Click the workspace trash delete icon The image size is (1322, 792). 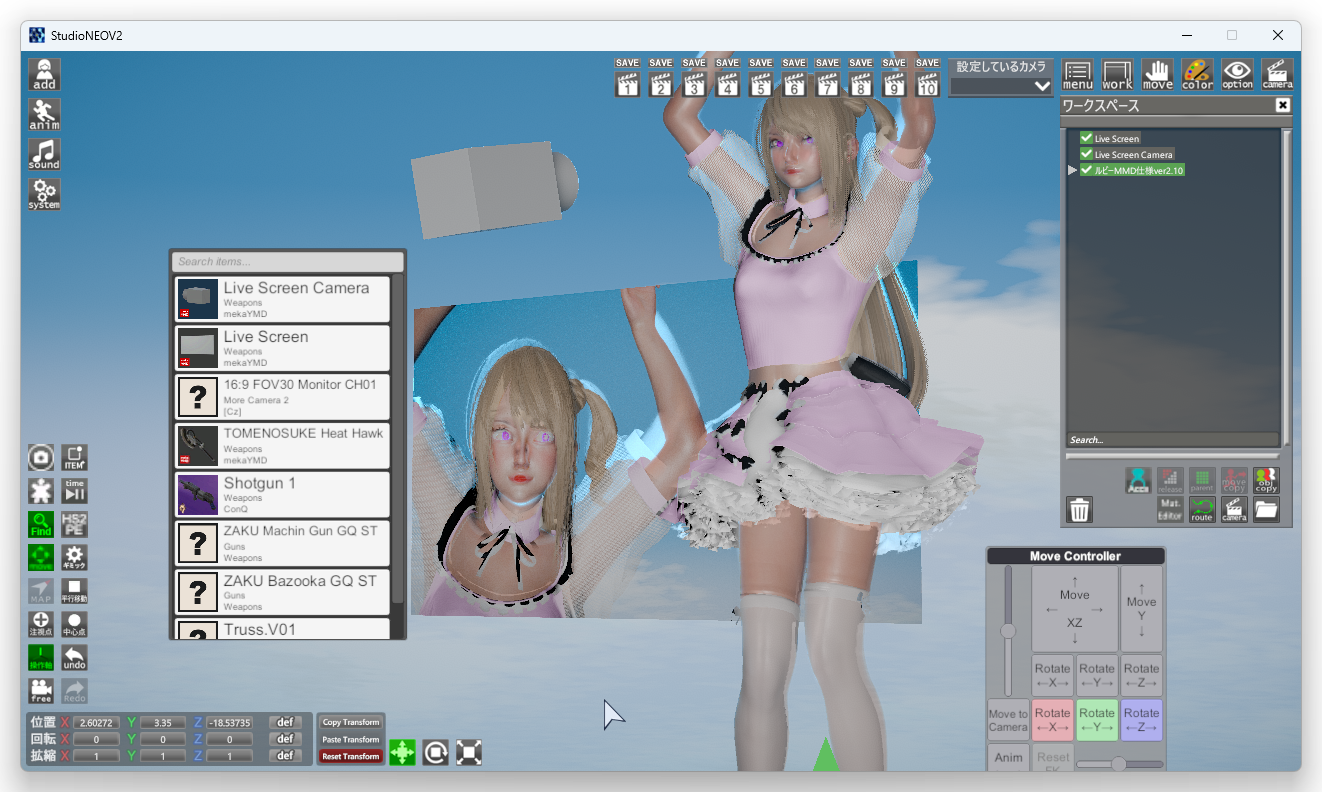click(x=1079, y=510)
